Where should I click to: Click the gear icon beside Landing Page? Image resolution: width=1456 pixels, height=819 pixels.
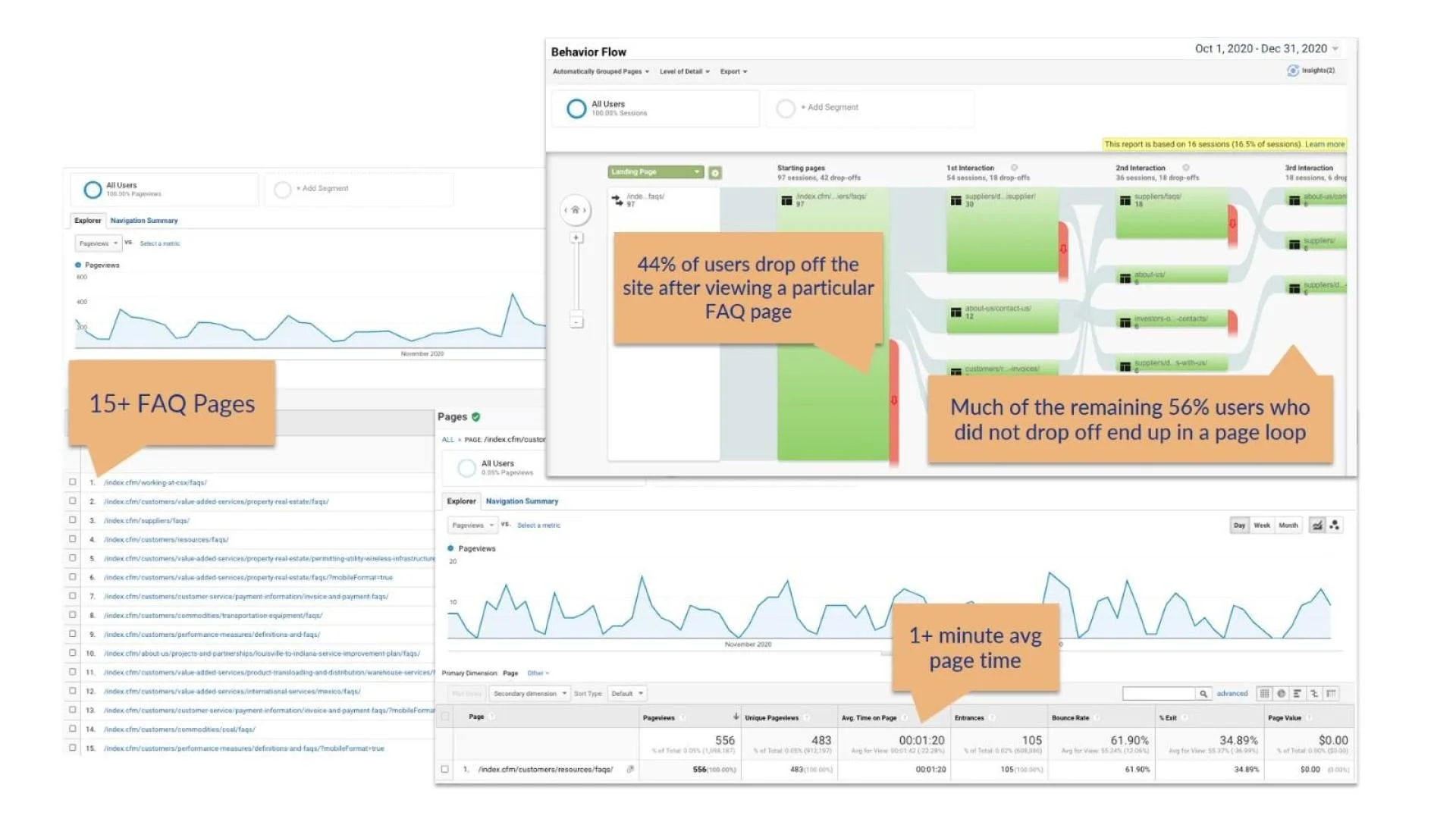pyautogui.click(x=714, y=173)
